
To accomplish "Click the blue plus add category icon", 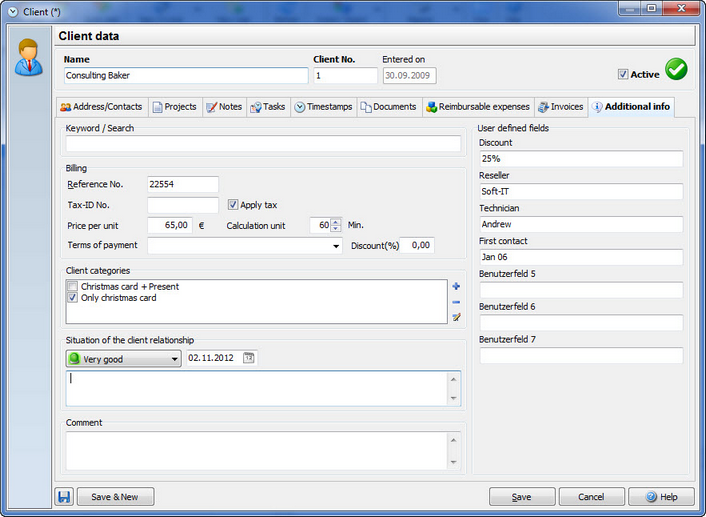I will click(456, 286).
